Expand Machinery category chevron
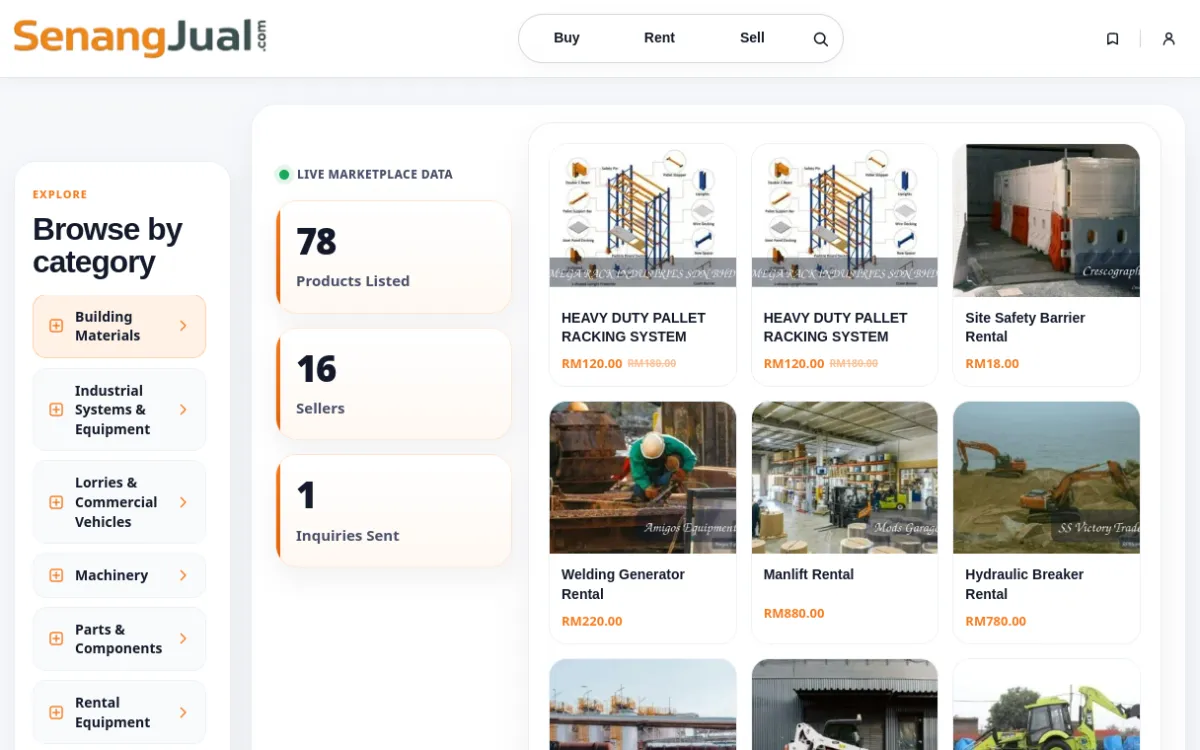Screen dimensions: 1200x750 pos(183,576)
